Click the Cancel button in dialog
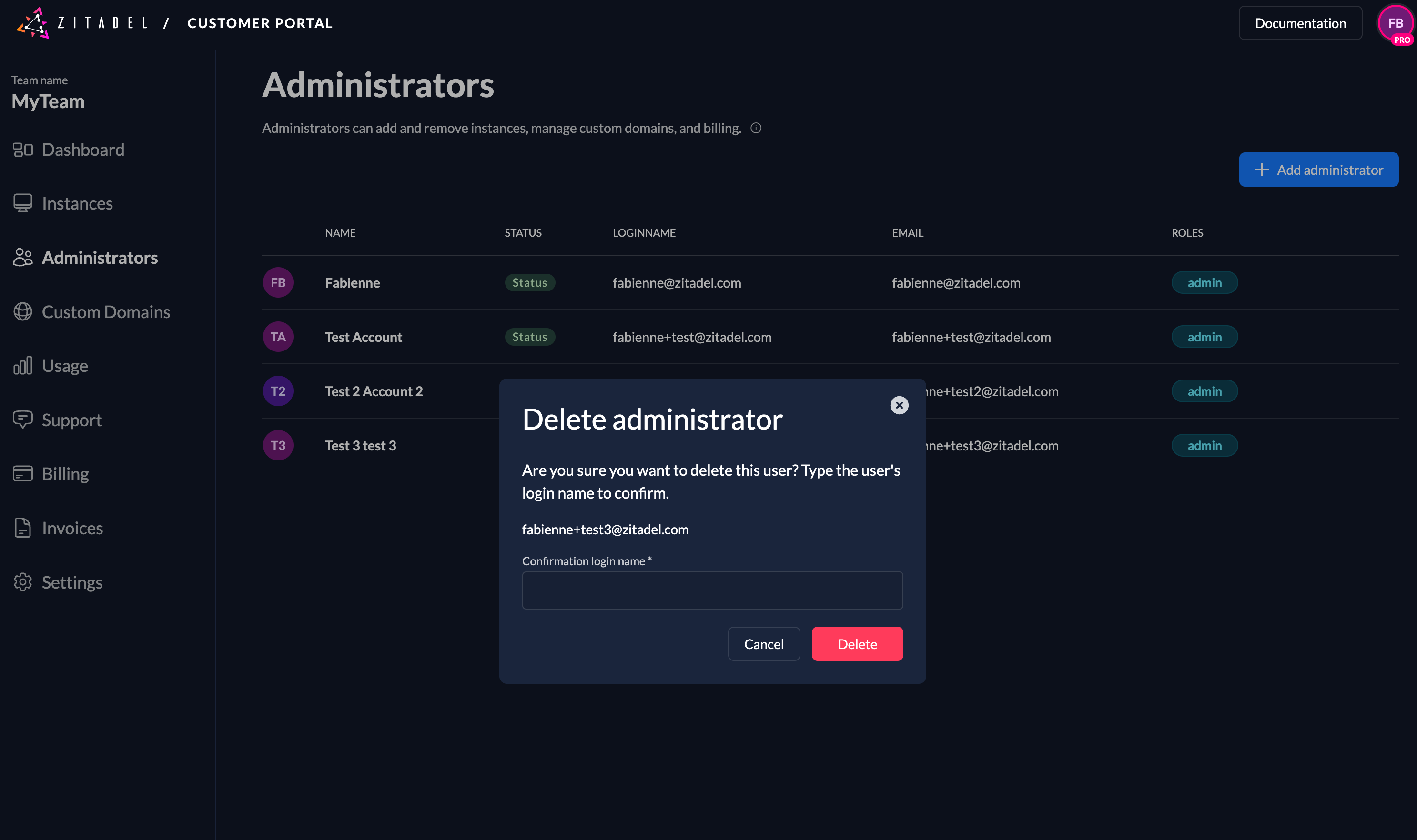Image resolution: width=1417 pixels, height=840 pixels. (x=763, y=644)
